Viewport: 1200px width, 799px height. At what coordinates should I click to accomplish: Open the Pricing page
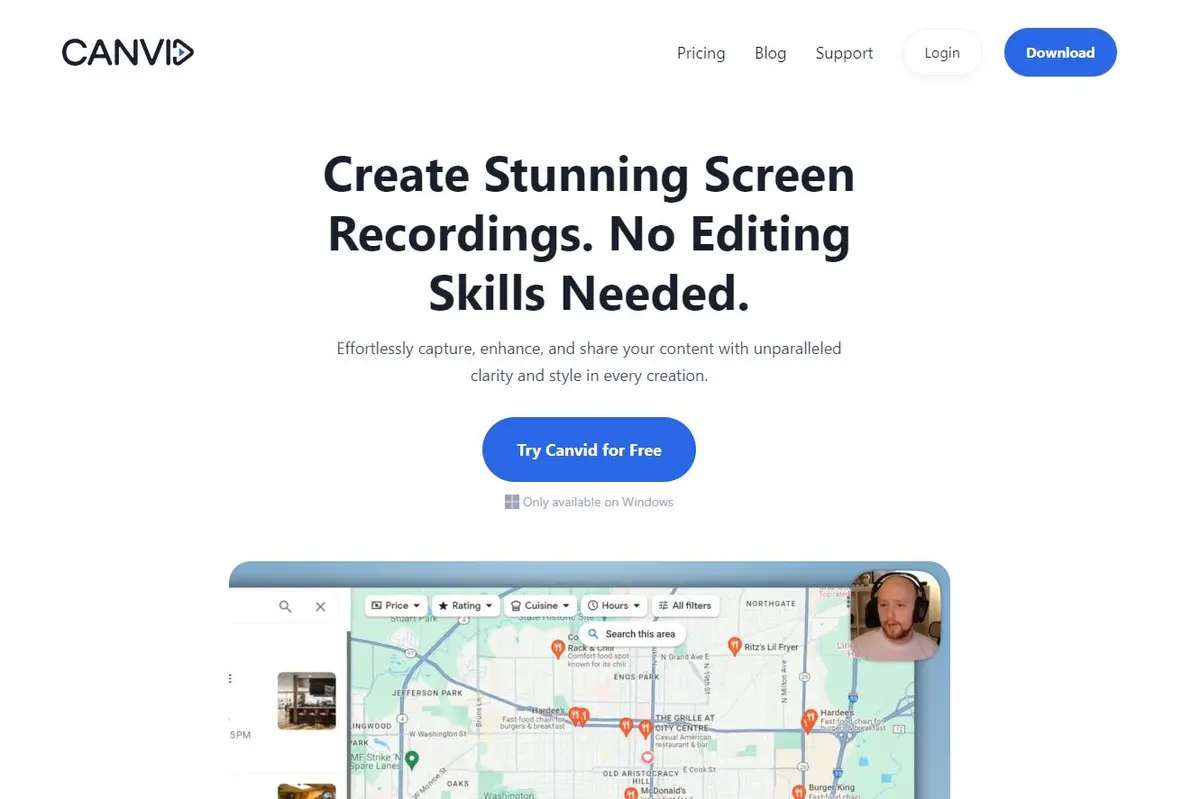point(701,53)
